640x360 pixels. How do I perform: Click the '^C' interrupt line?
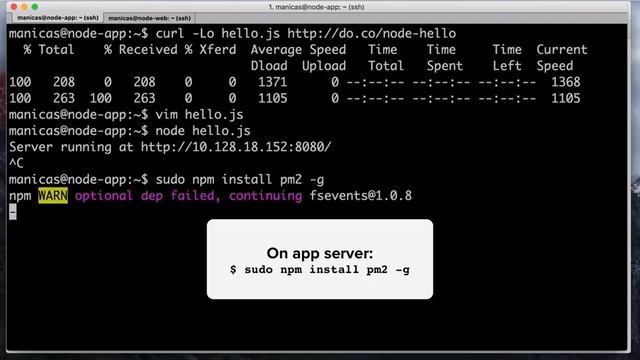(16, 163)
